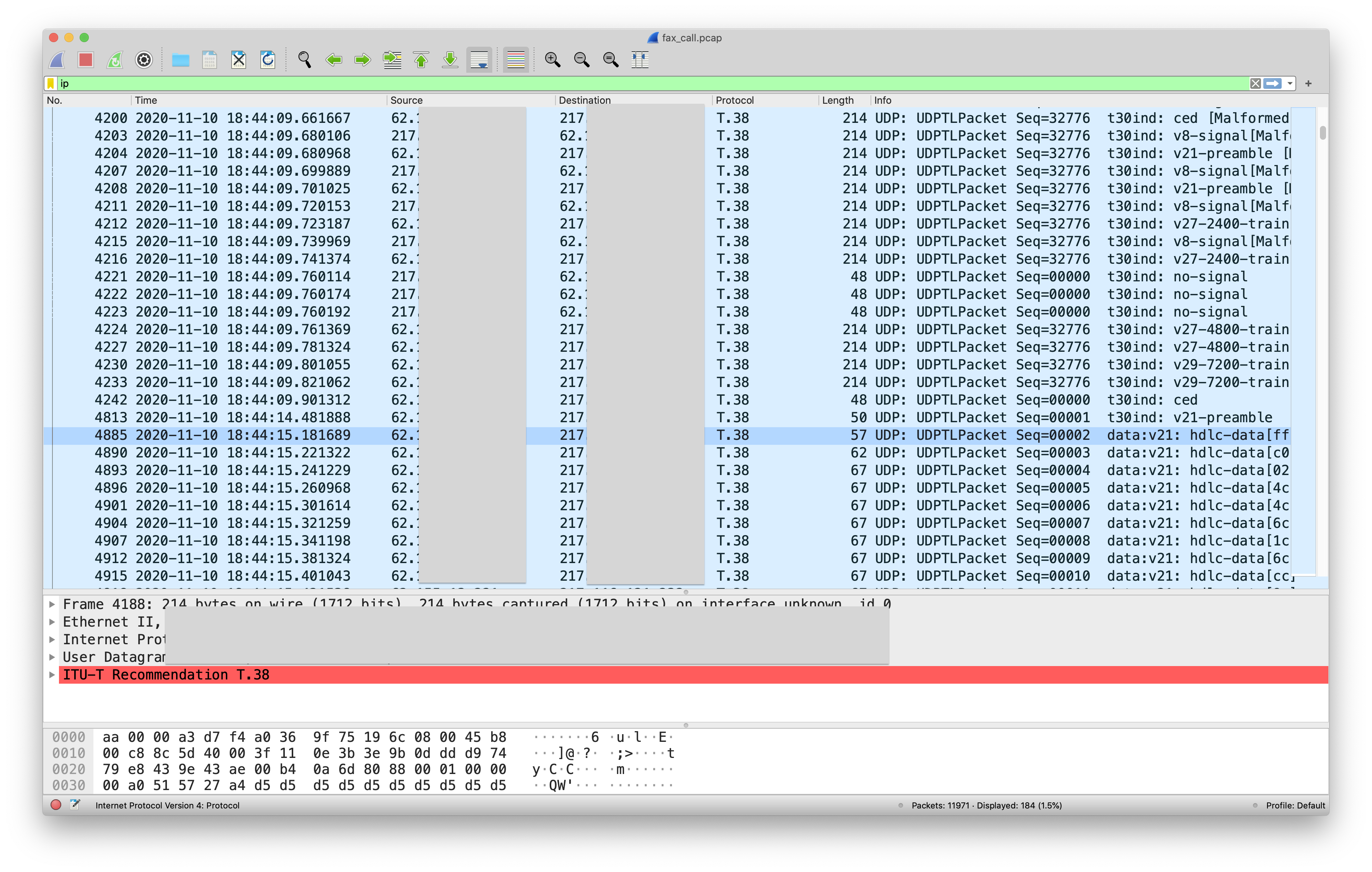
Task: Start a new live capture
Action: click(56, 60)
